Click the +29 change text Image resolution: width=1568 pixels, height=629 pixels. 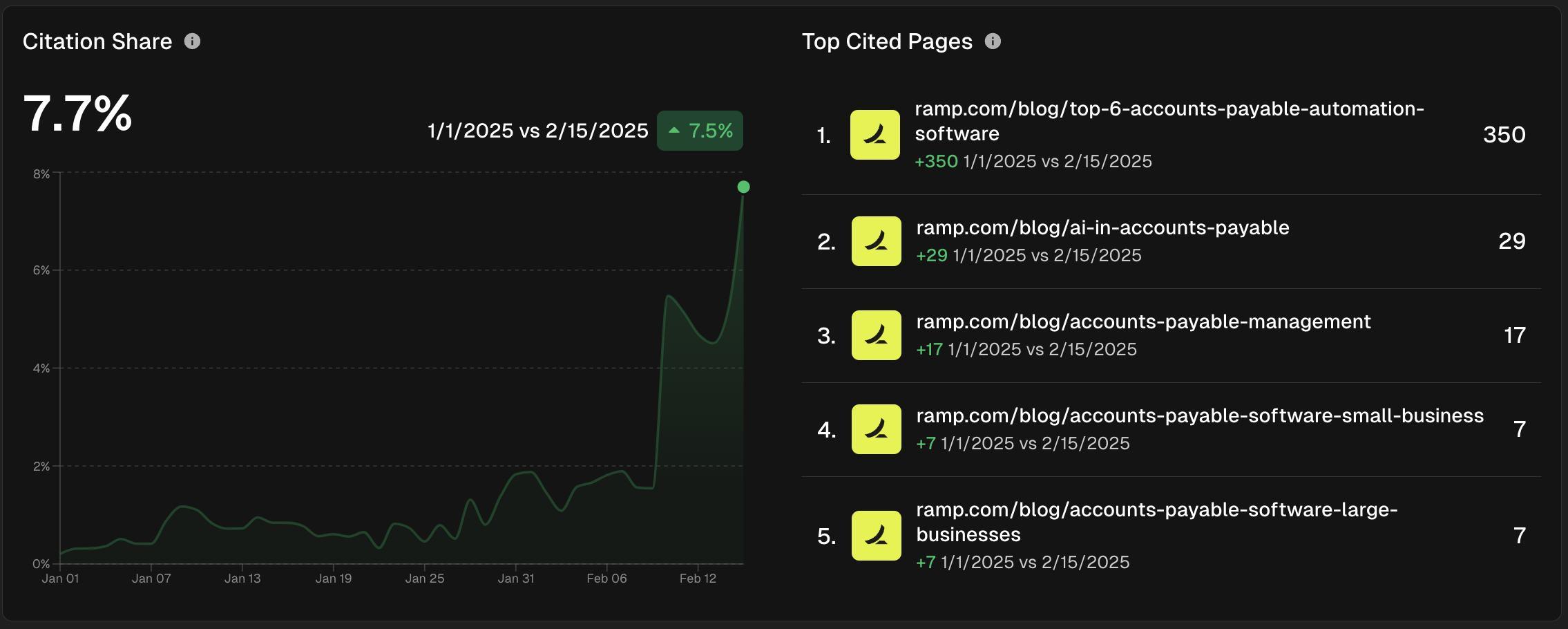(x=932, y=255)
